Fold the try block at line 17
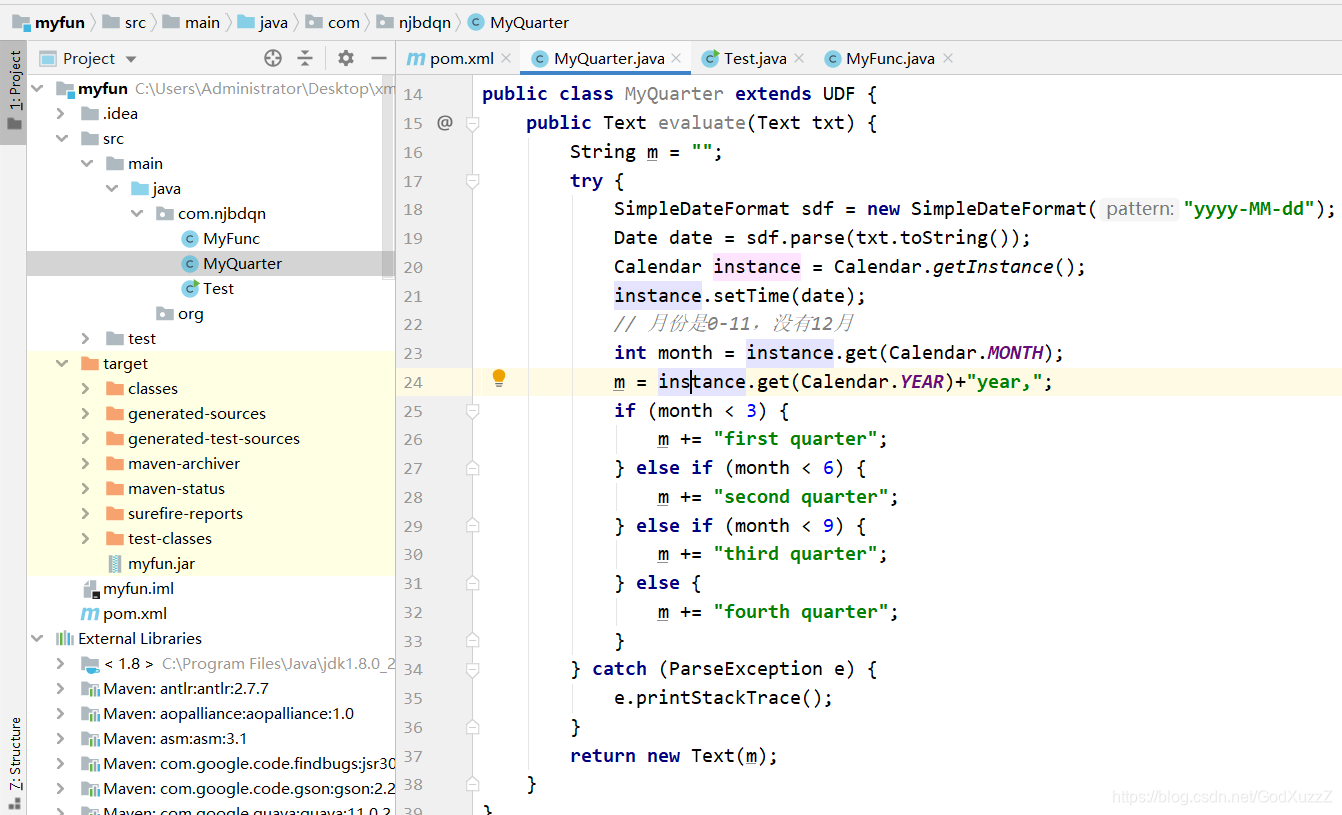The height and width of the screenshot is (815, 1342). (473, 181)
